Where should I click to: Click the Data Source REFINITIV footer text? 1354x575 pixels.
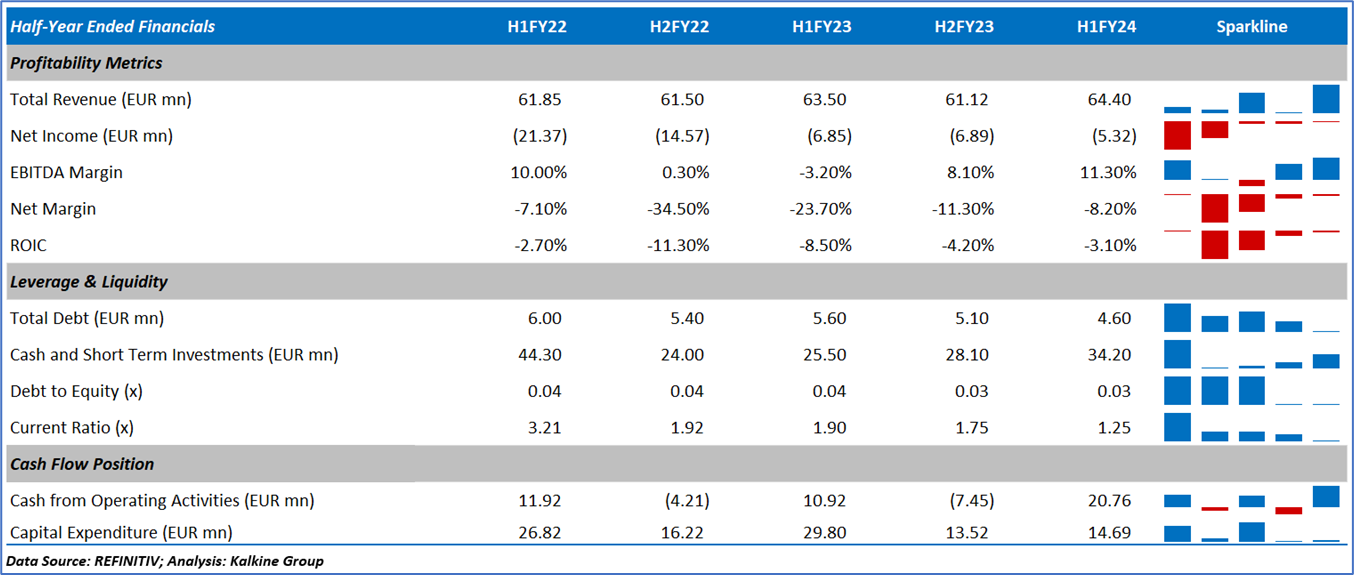click(165, 561)
